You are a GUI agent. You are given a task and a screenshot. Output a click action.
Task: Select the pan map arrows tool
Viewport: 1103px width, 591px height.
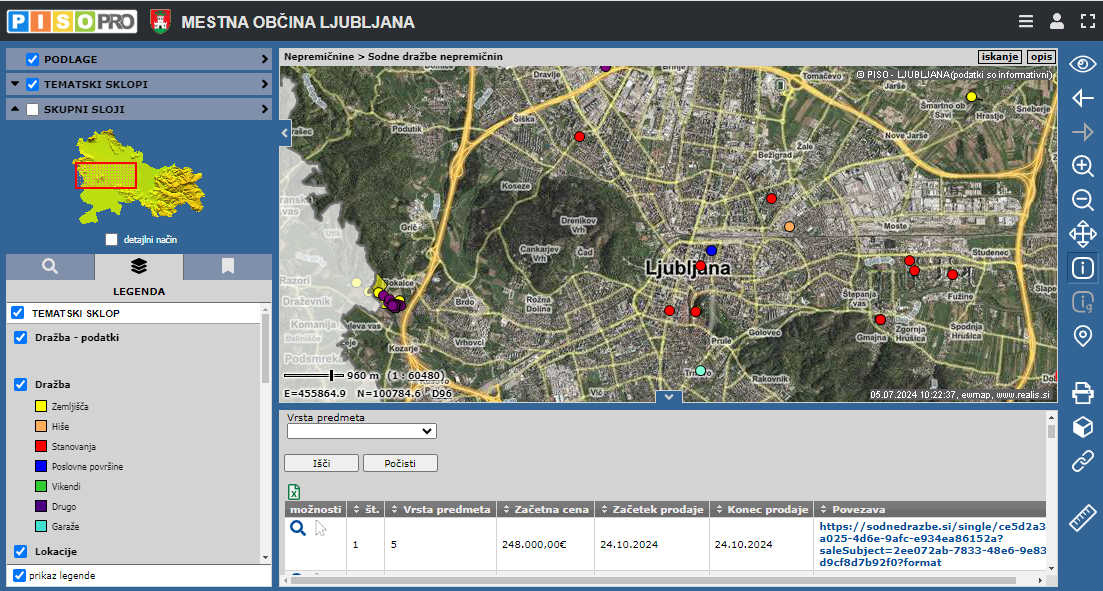1082,234
